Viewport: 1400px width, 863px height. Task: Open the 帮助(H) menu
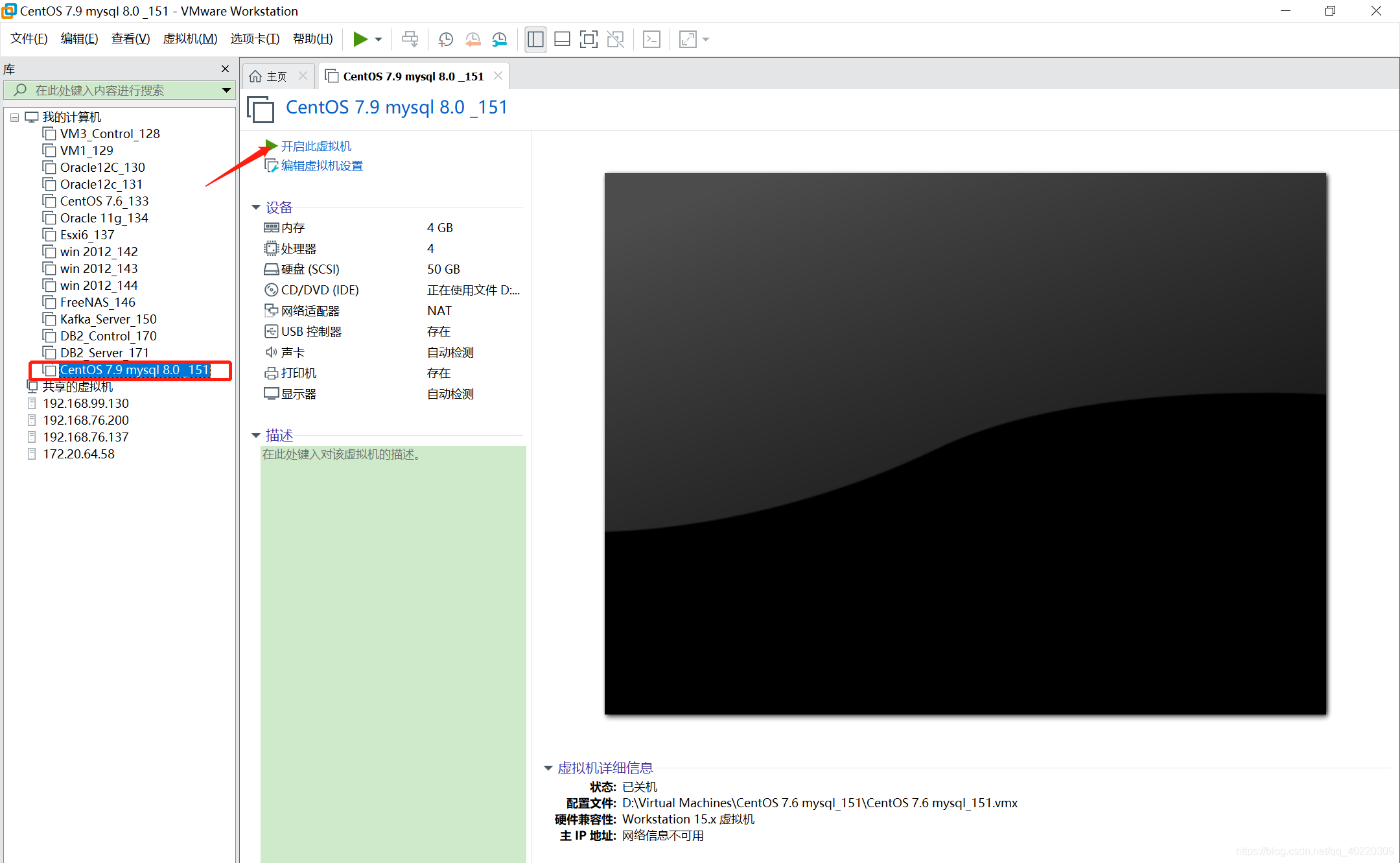[313, 39]
